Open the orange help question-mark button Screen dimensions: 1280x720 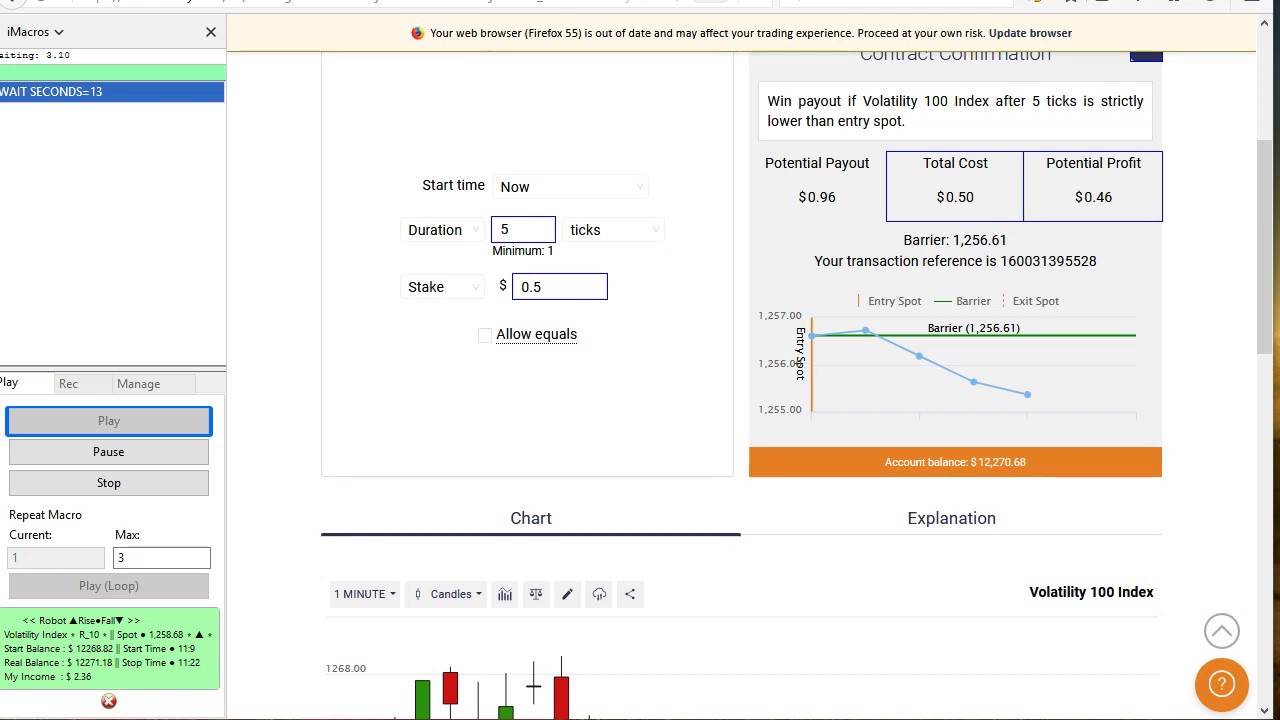click(1221, 684)
